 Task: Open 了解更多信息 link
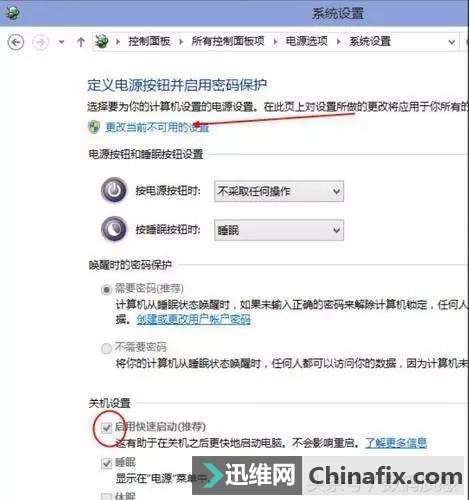coord(396,443)
